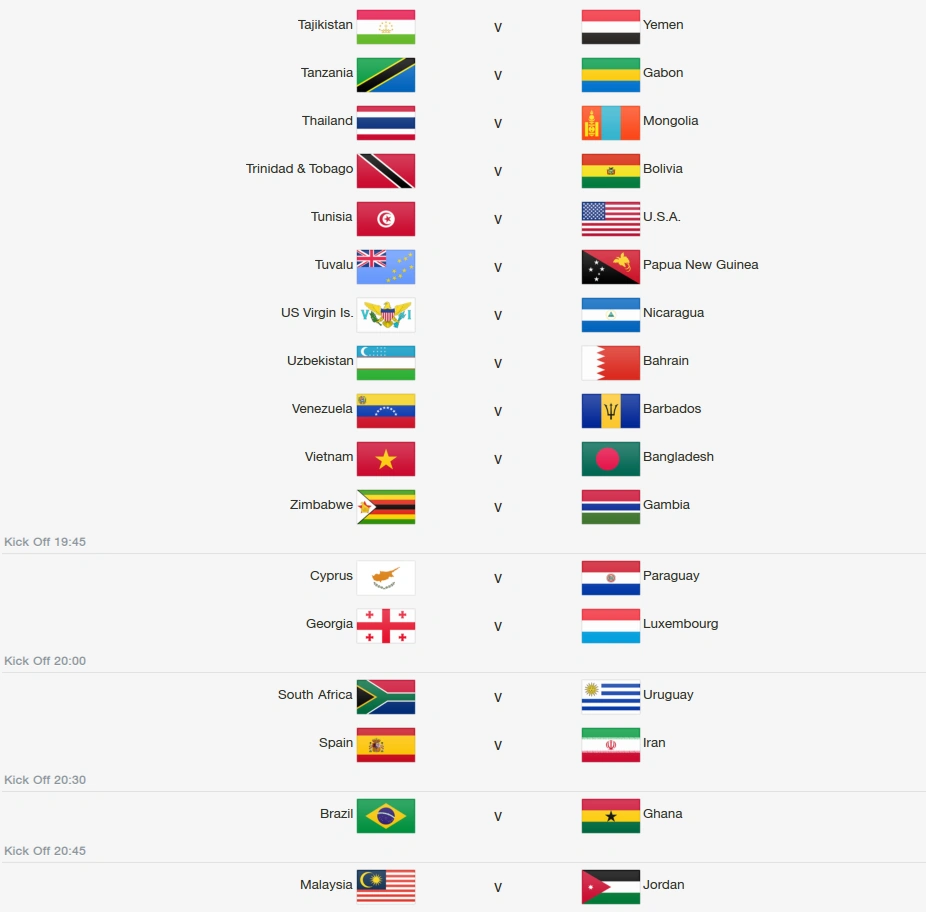Click the South Africa flag icon

click(x=386, y=697)
